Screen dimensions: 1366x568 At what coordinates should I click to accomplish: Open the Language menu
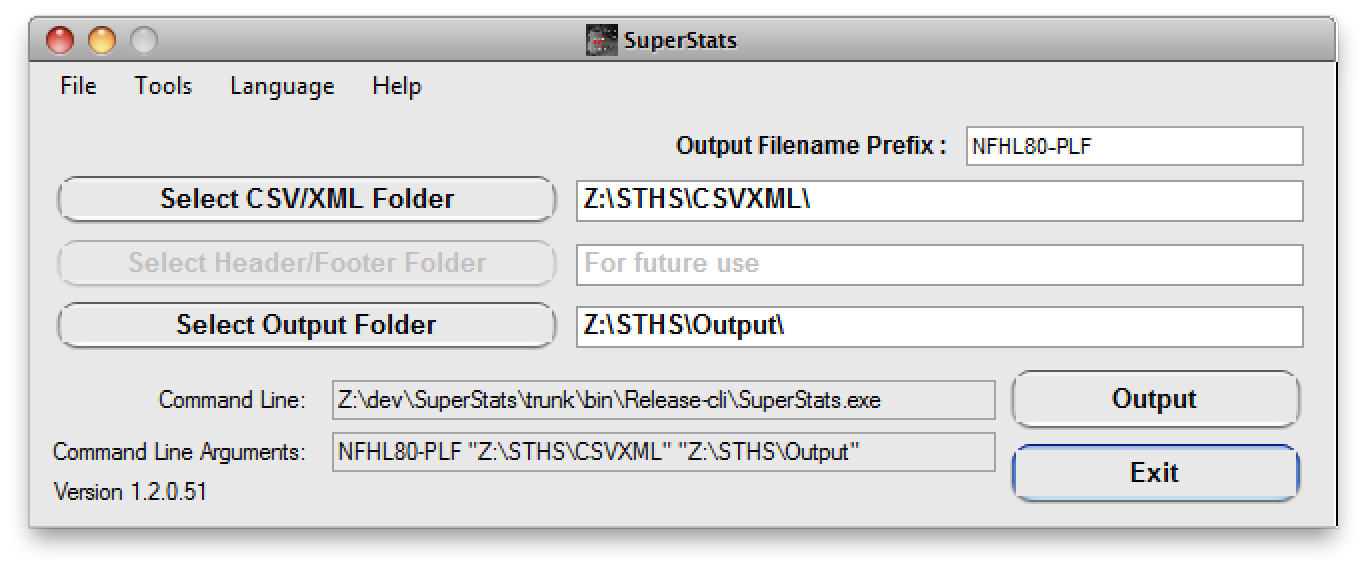(x=282, y=86)
